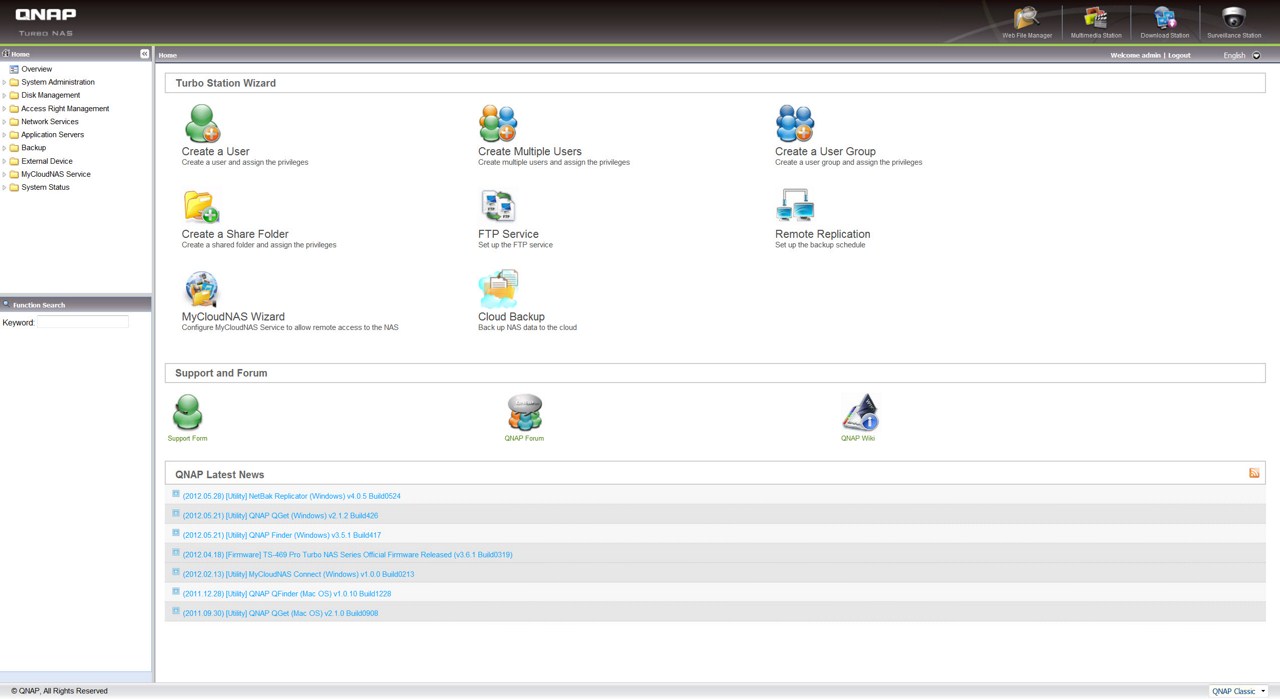Open the Support Form icon
Screen dimensions: 1280x699
[x=187, y=412]
